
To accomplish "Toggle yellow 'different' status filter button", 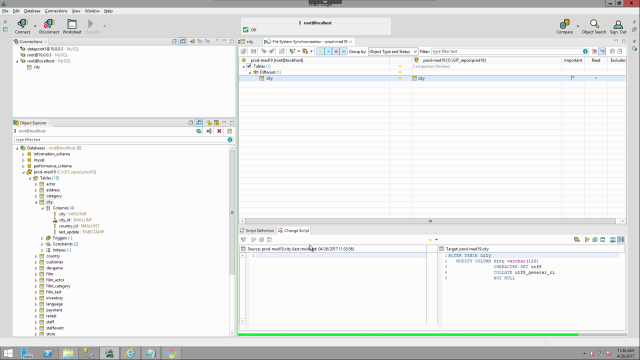I will click(320, 51).
